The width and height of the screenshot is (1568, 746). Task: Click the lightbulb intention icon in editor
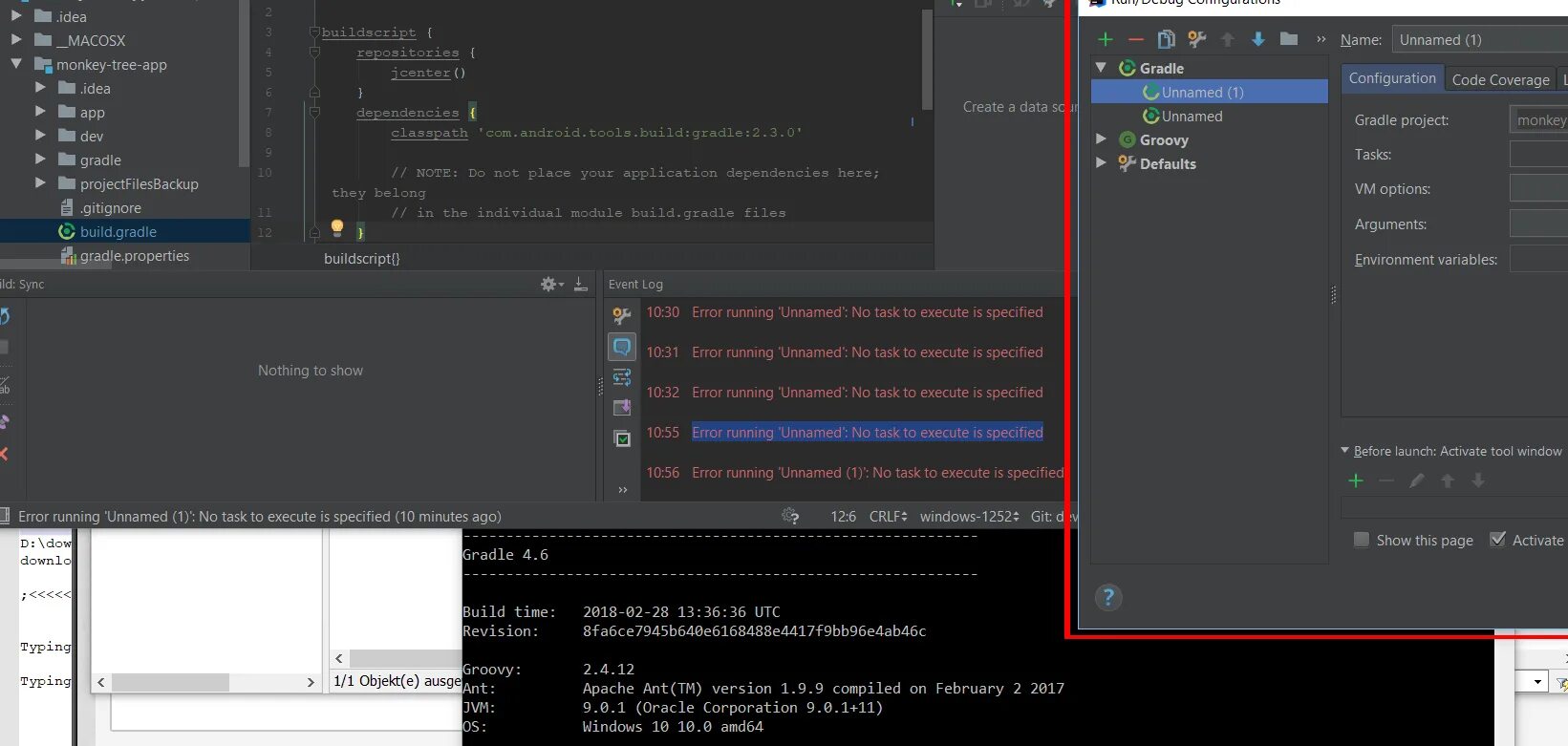336,227
